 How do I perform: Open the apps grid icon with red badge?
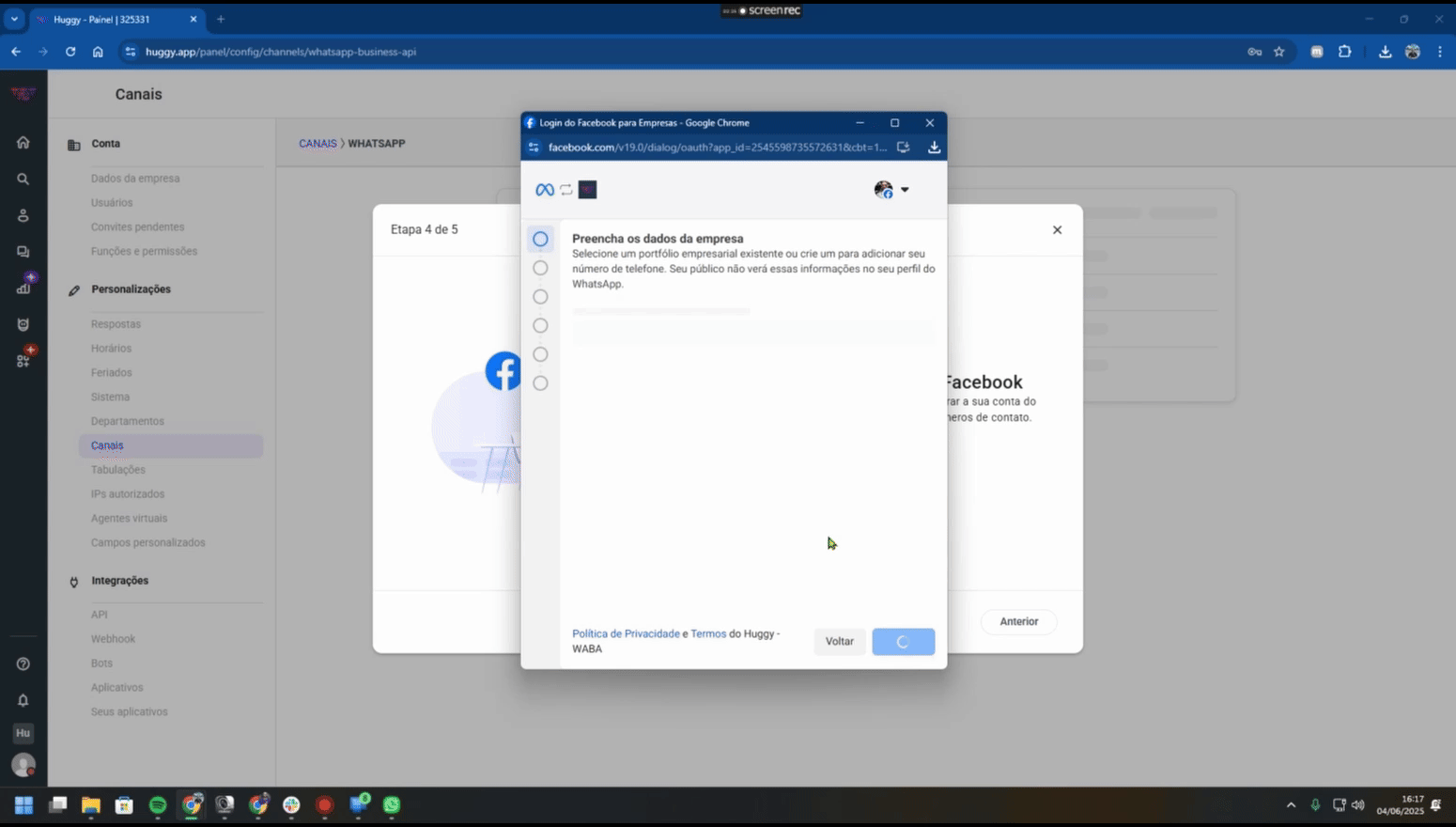(23, 361)
